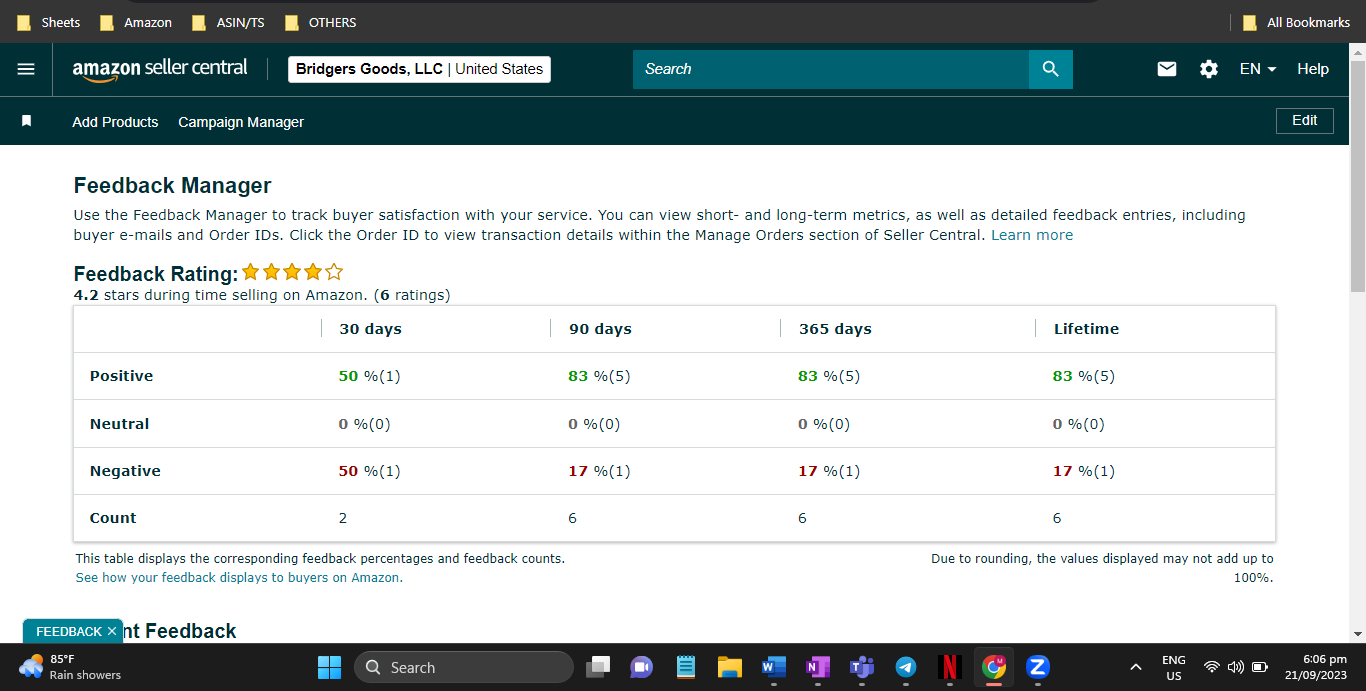
Task: Open Microsoft Word from the taskbar
Action: (774, 667)
